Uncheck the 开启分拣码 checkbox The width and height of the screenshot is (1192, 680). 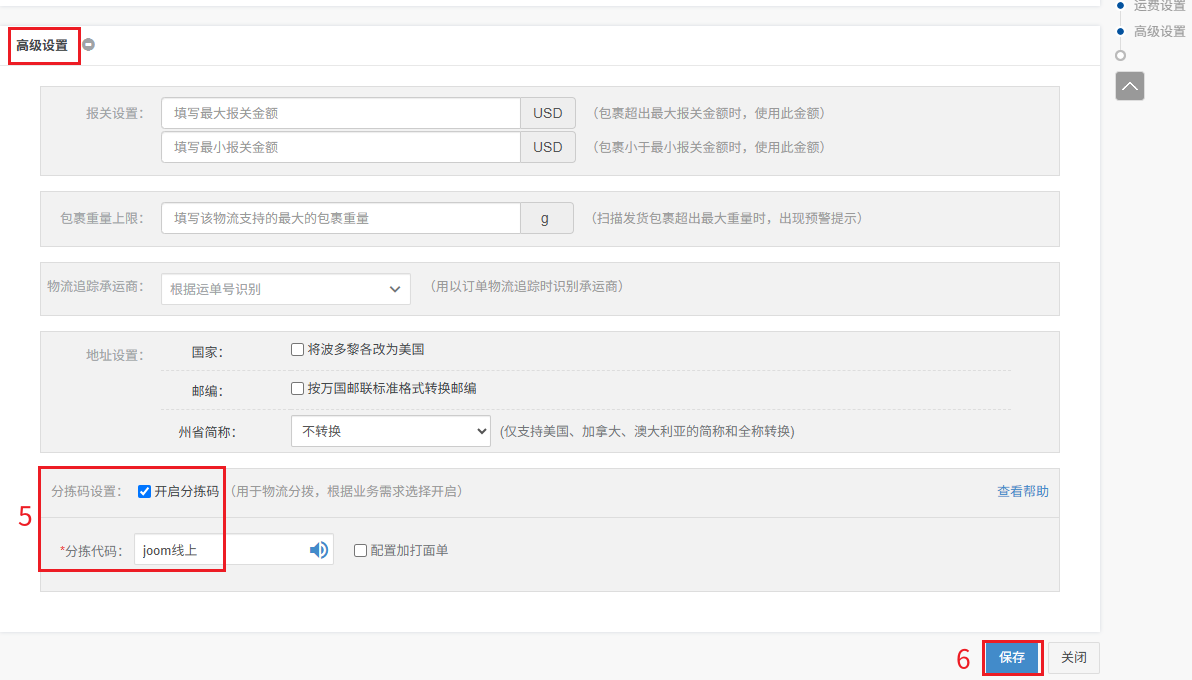tap(145, 491)
